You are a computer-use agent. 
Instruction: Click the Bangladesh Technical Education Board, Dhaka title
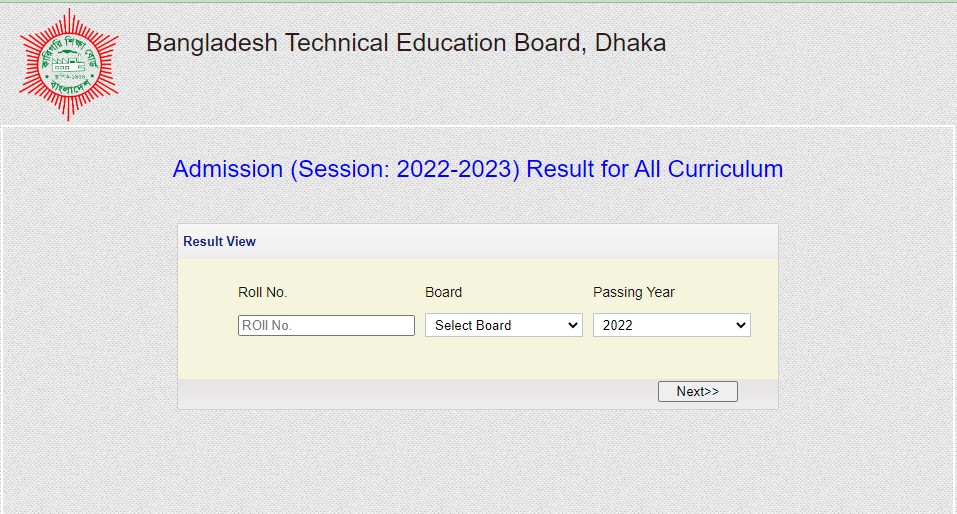coord(406,43)
